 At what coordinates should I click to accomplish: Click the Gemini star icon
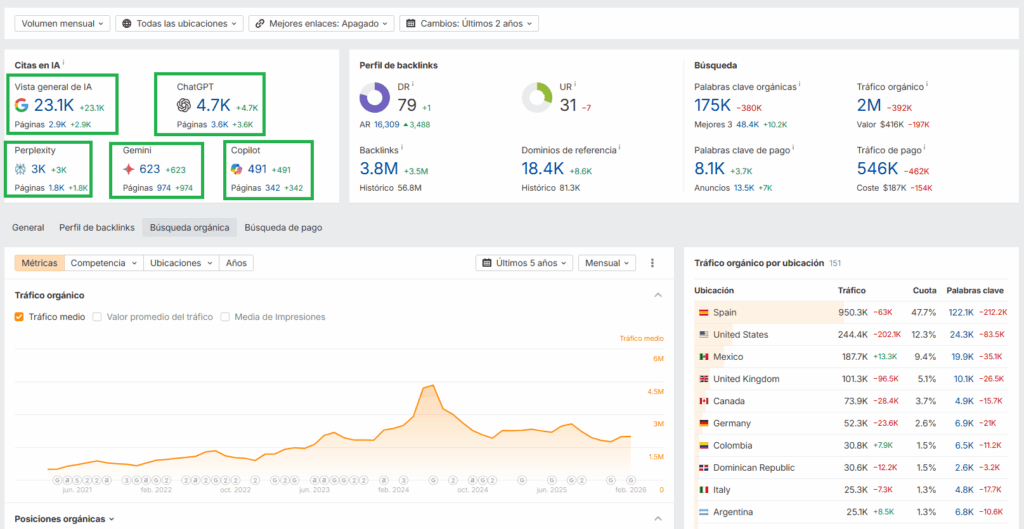coord(129,169)
